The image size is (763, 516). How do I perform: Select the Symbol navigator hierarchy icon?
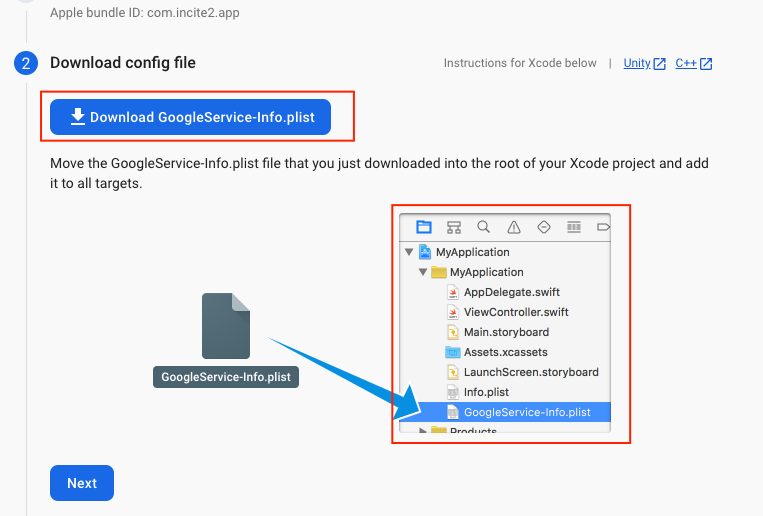pyautogui.click(x=453, y=227)
